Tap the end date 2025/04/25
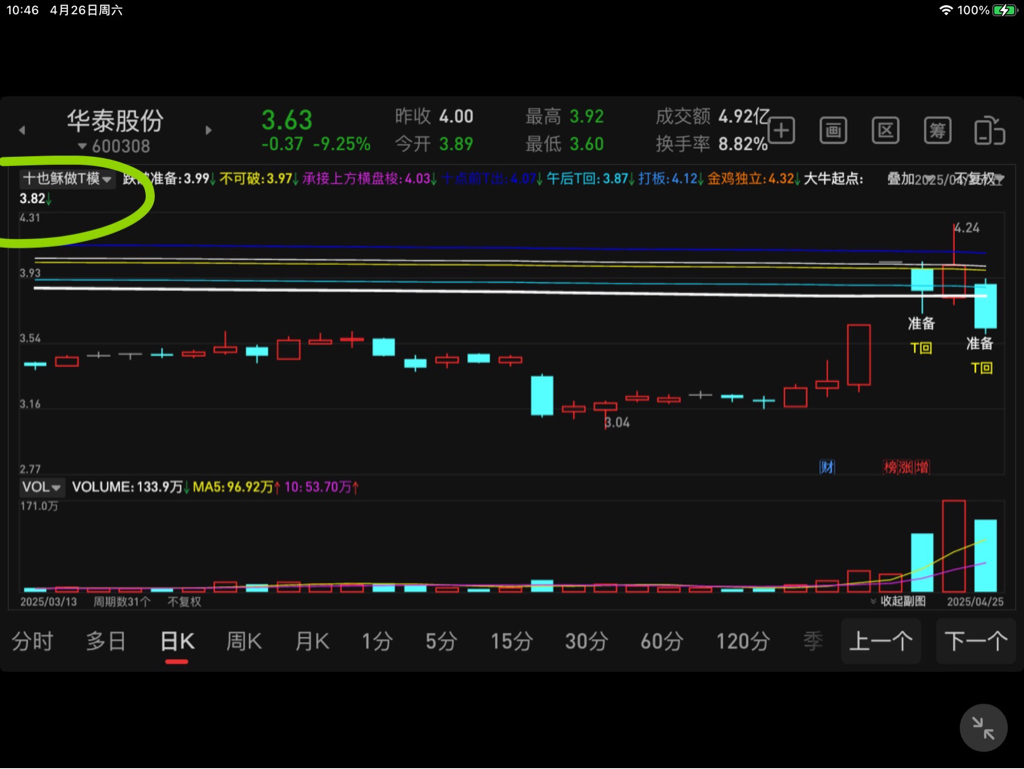Viewport: 1024px width, 769px height. 975,602
